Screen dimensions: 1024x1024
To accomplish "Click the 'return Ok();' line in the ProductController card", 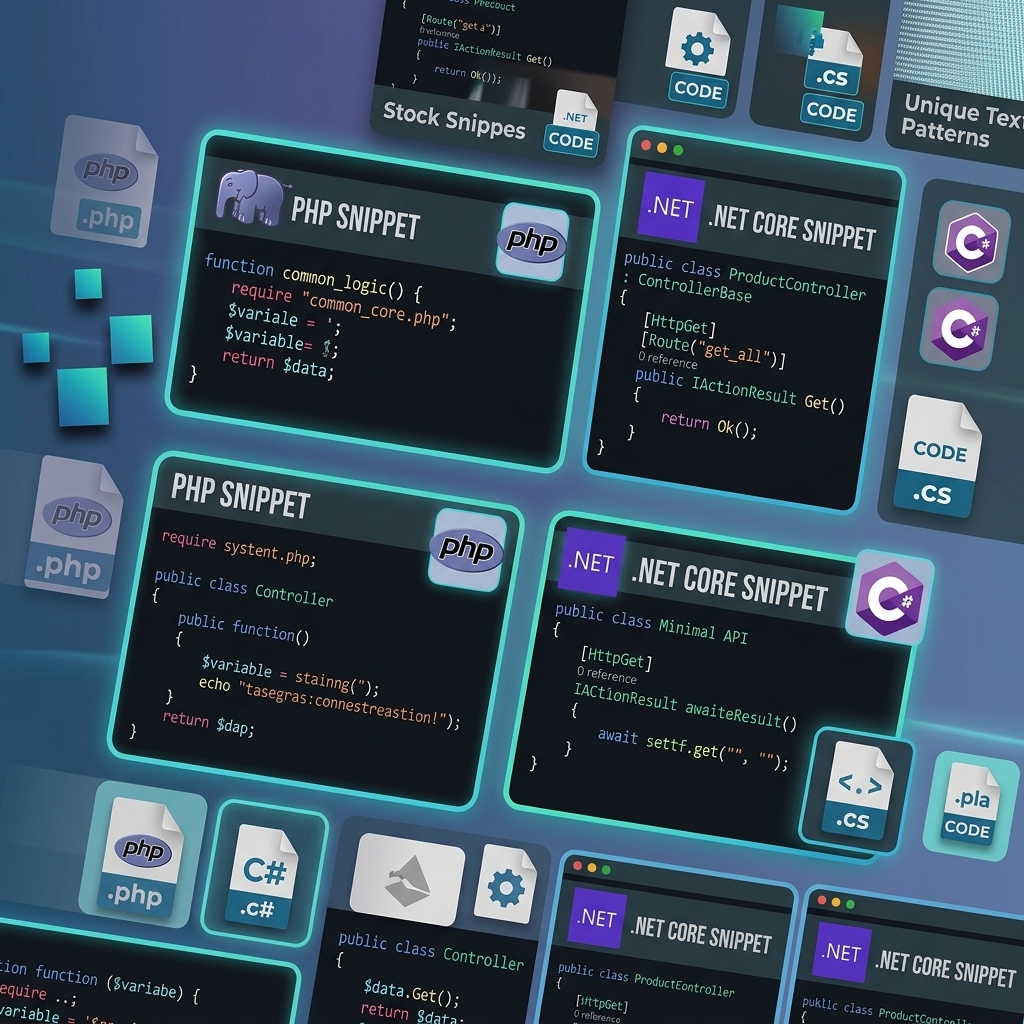I will [709, 424].
